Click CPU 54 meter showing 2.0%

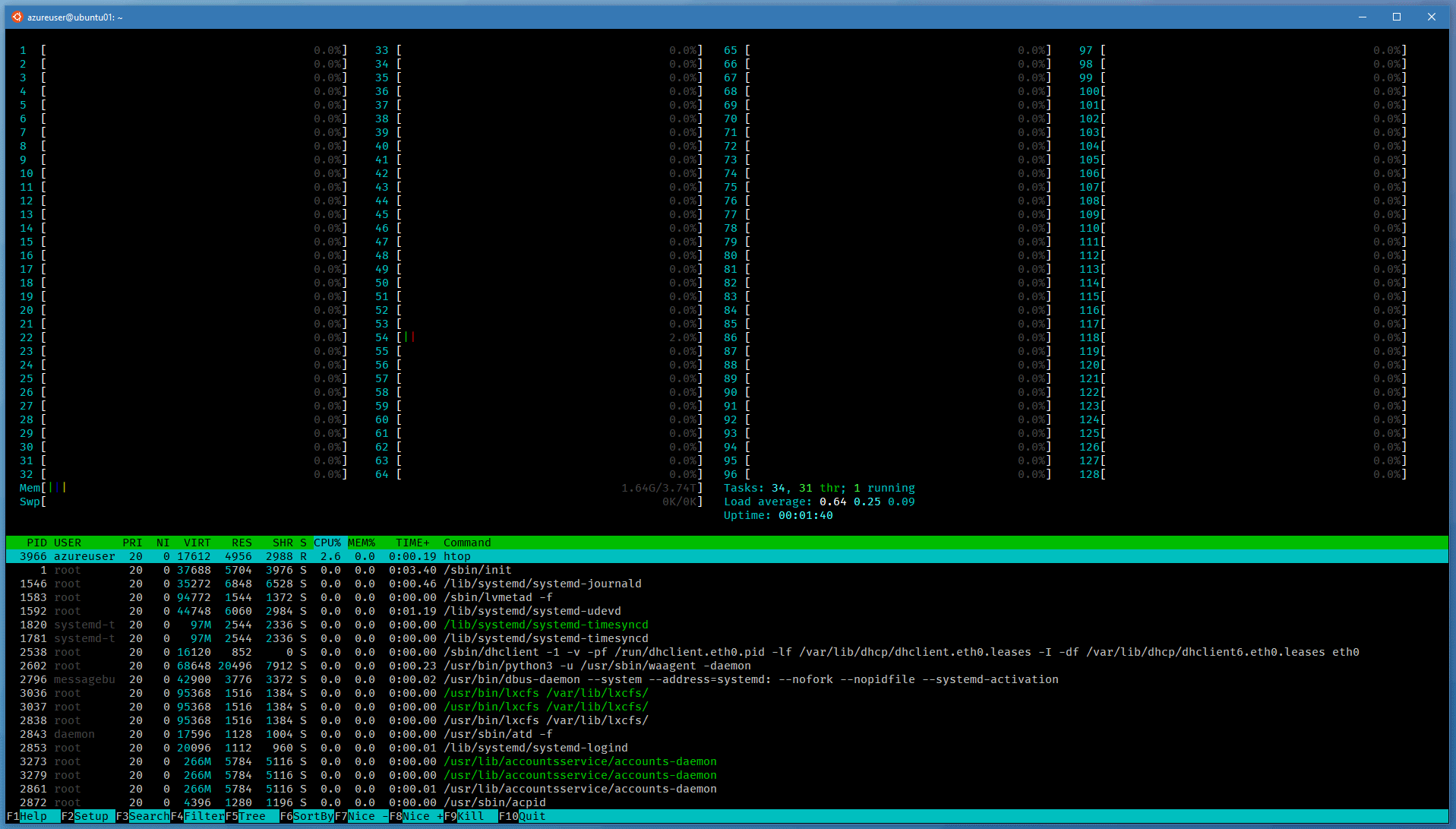point(538,337)
